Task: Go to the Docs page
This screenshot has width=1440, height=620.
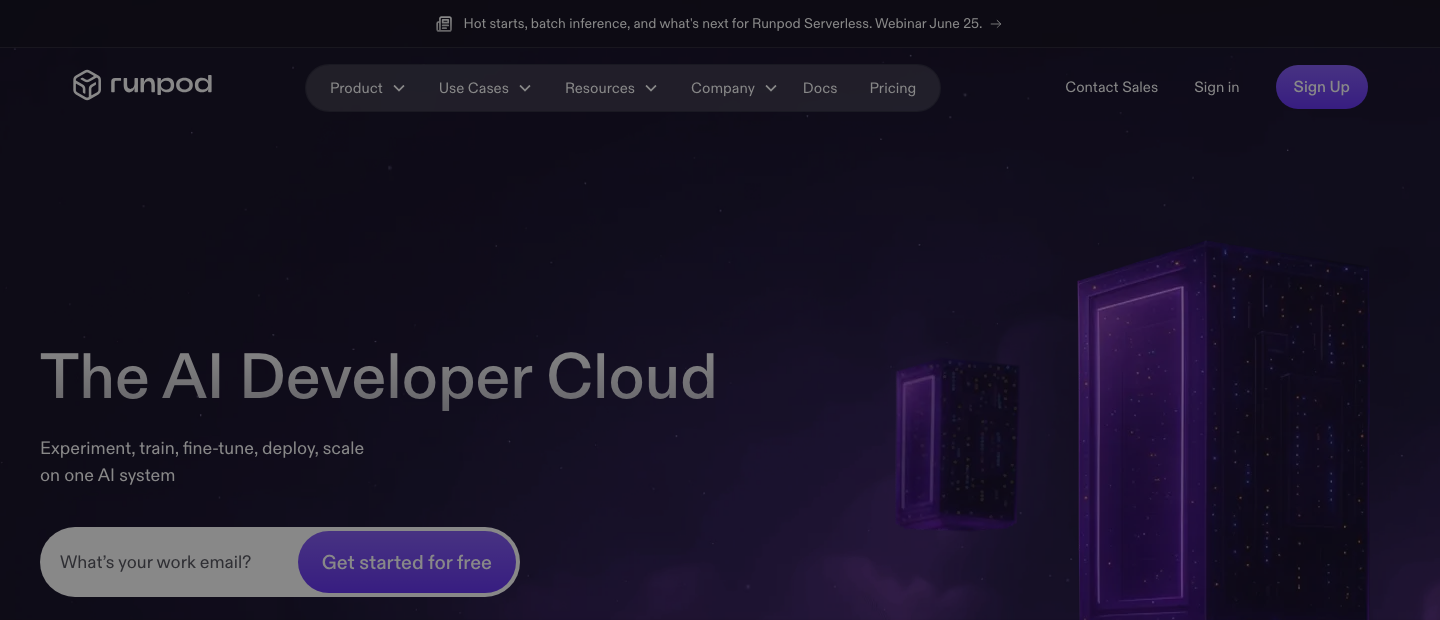Action: coord(820,88)
